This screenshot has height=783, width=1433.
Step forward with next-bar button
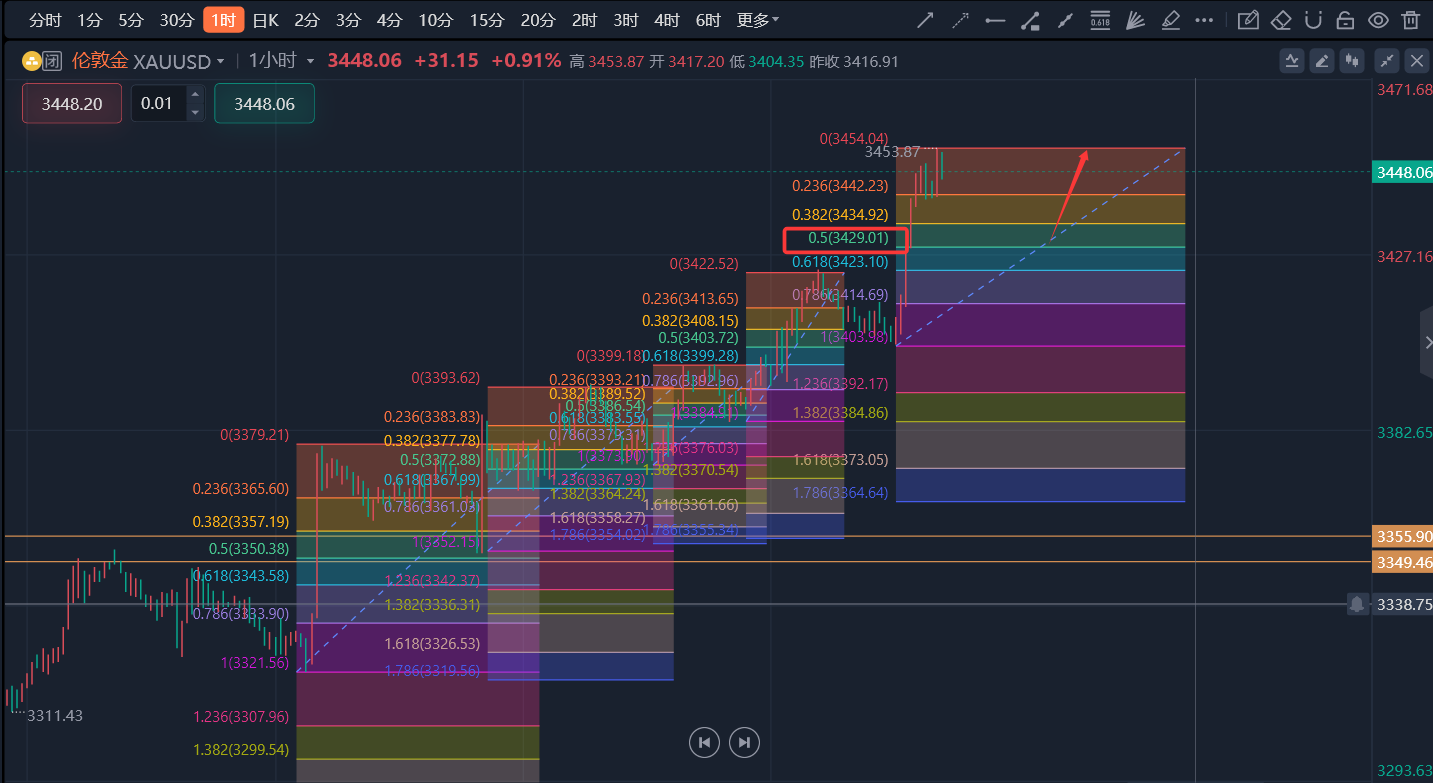[744, 742]
